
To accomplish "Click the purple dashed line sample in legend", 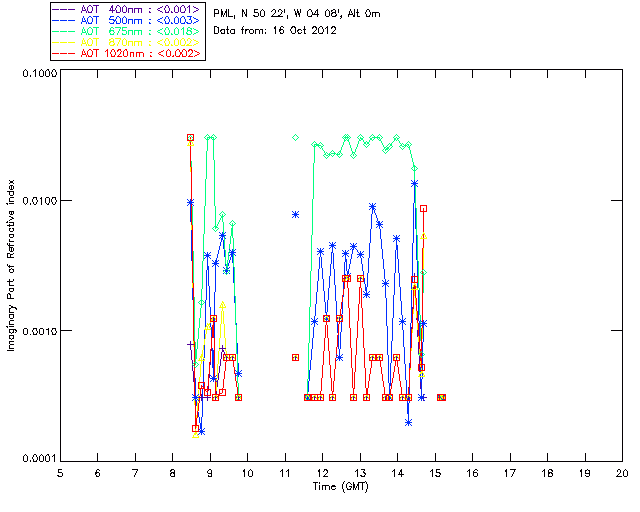I will [64, 9].
